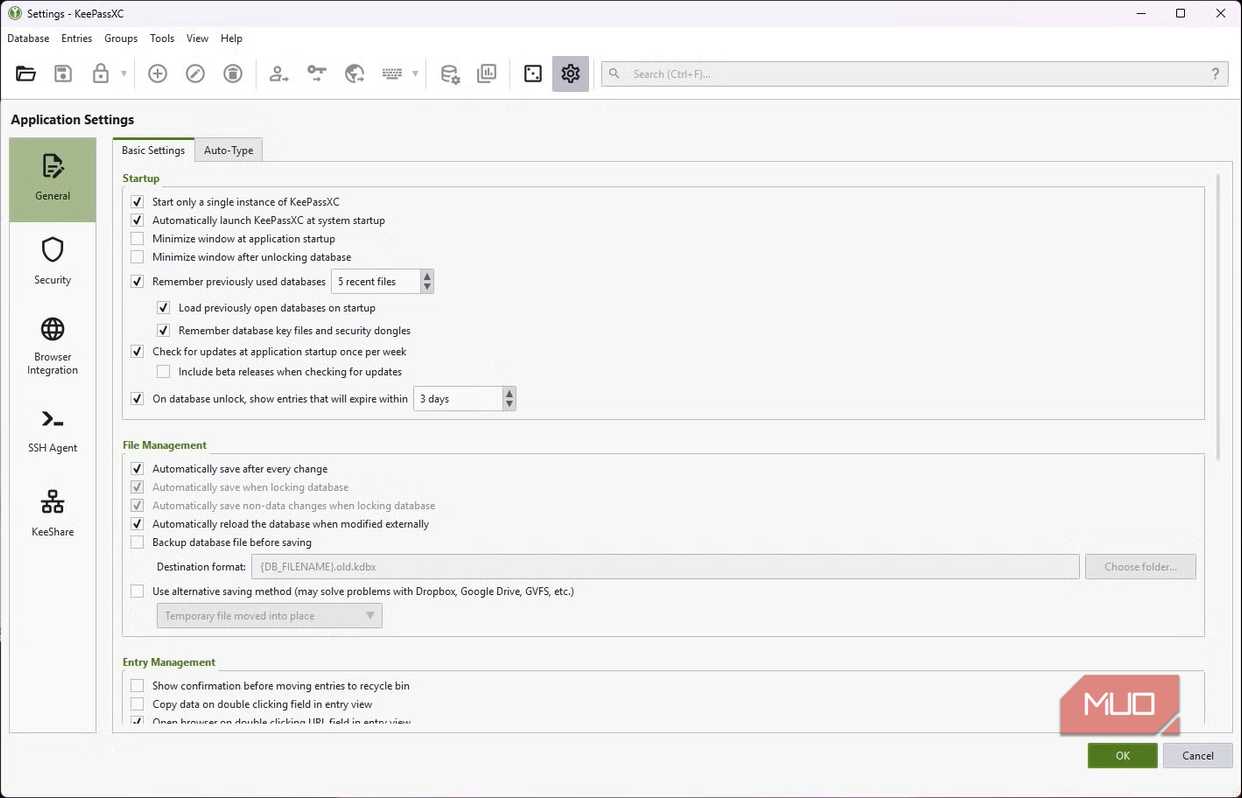
Task: Click the Save database toolbar icon
Action: tap(63, 73)
